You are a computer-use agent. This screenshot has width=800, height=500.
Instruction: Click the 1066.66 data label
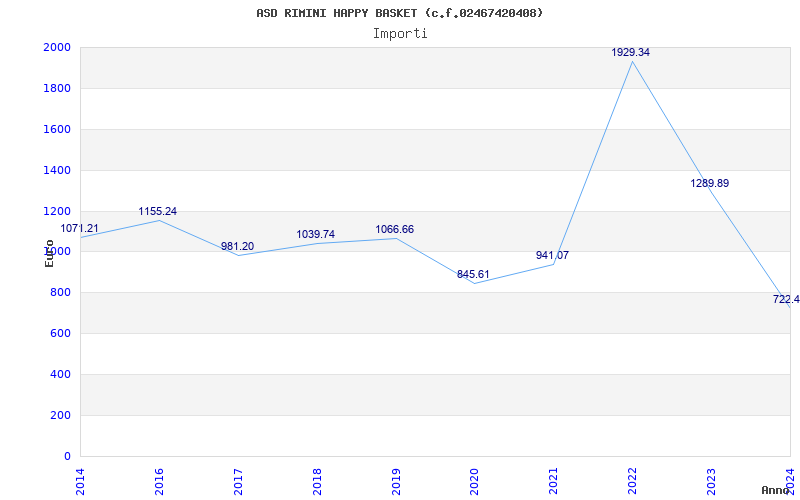click(x=394, y=229)
